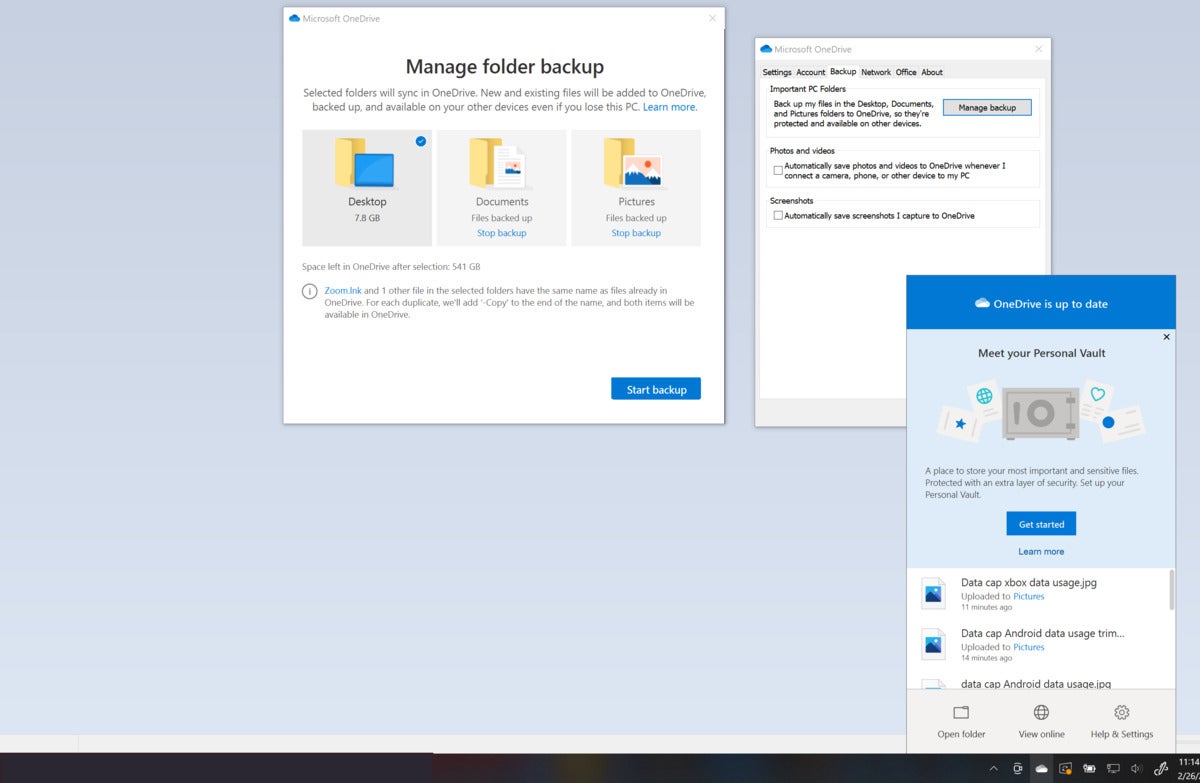Open Help & Settings gear icon

click(1122, 712)
